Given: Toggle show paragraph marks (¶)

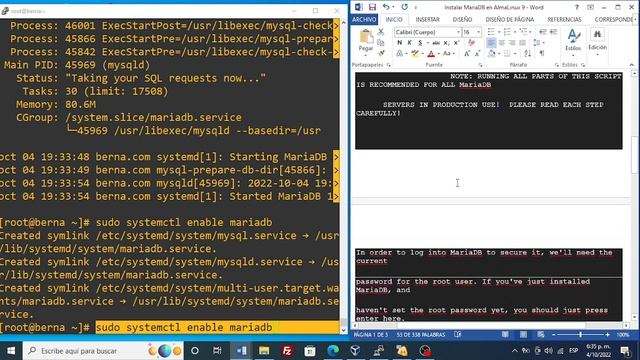Looking at the screenshot, I should click(542, 53).
